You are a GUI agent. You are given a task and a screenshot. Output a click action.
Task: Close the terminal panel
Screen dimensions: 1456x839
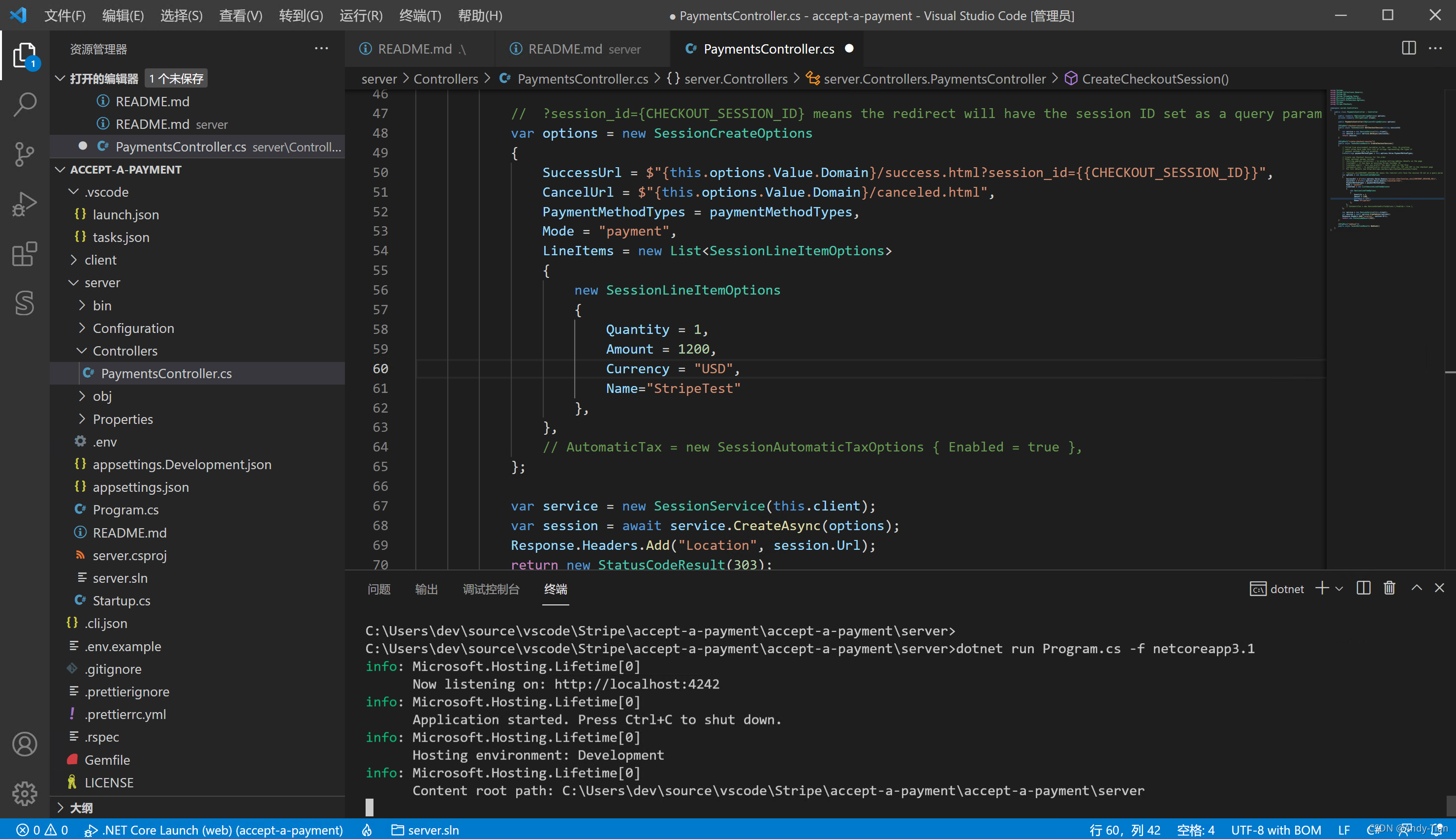(1440, 588)
